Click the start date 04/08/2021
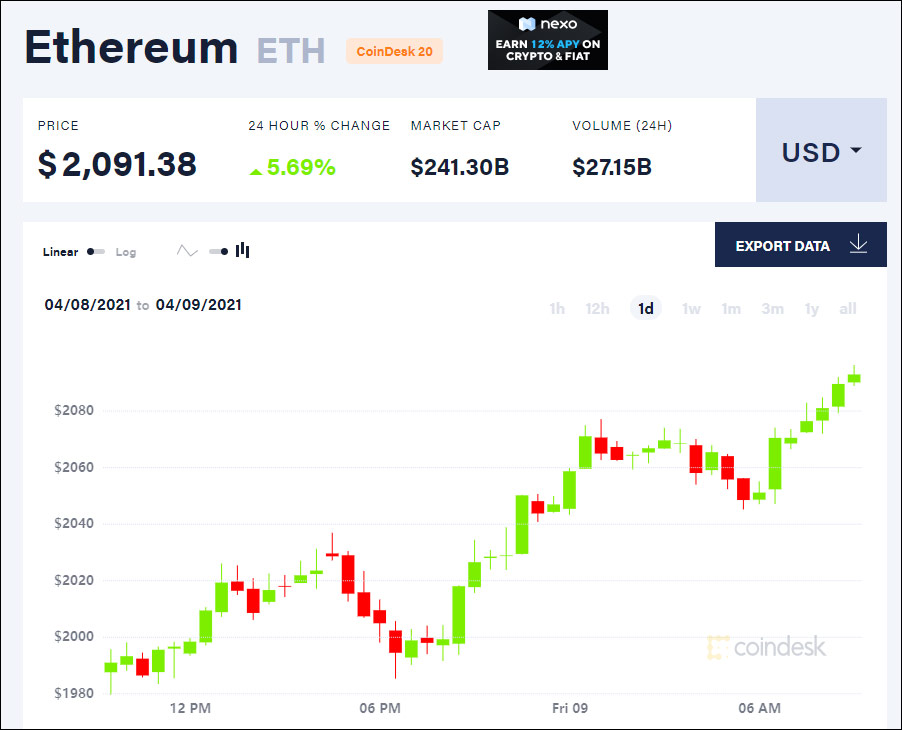The width and height of the screenshot is (902, 730). coord(87,304)
